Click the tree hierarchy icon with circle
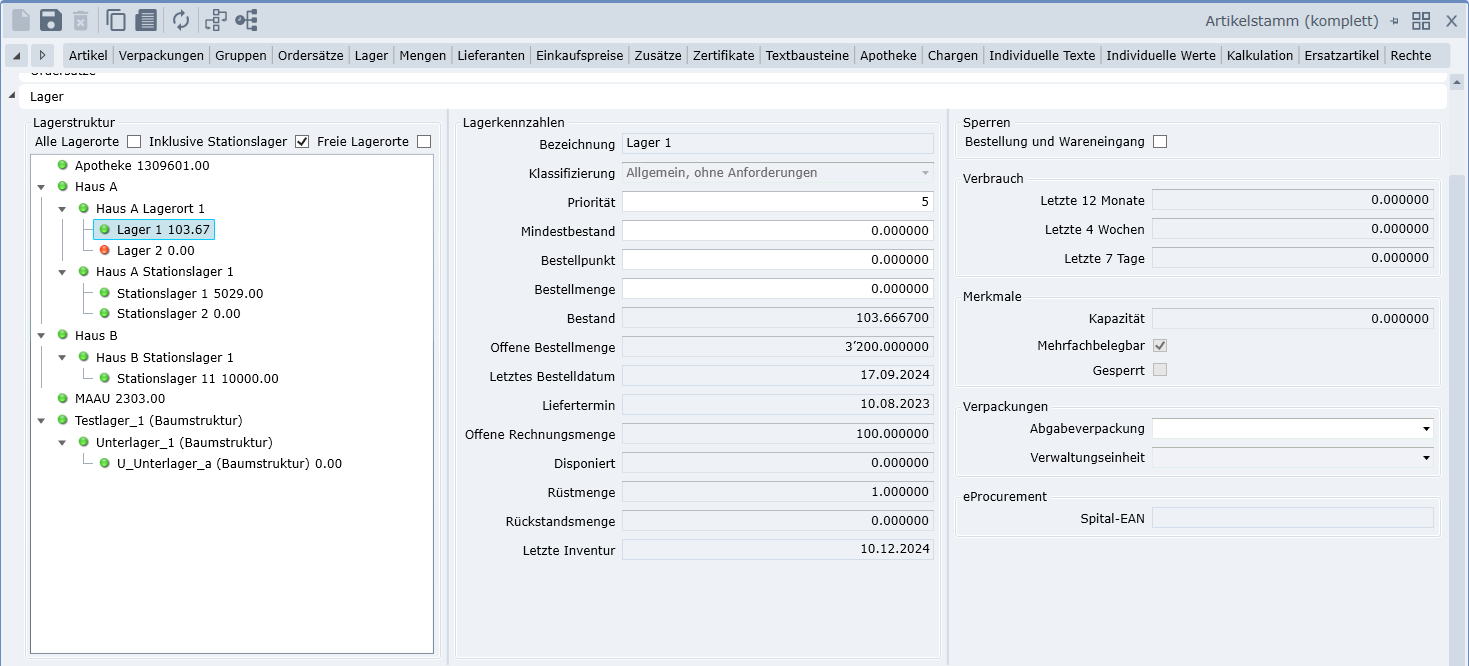 (246, 20)
